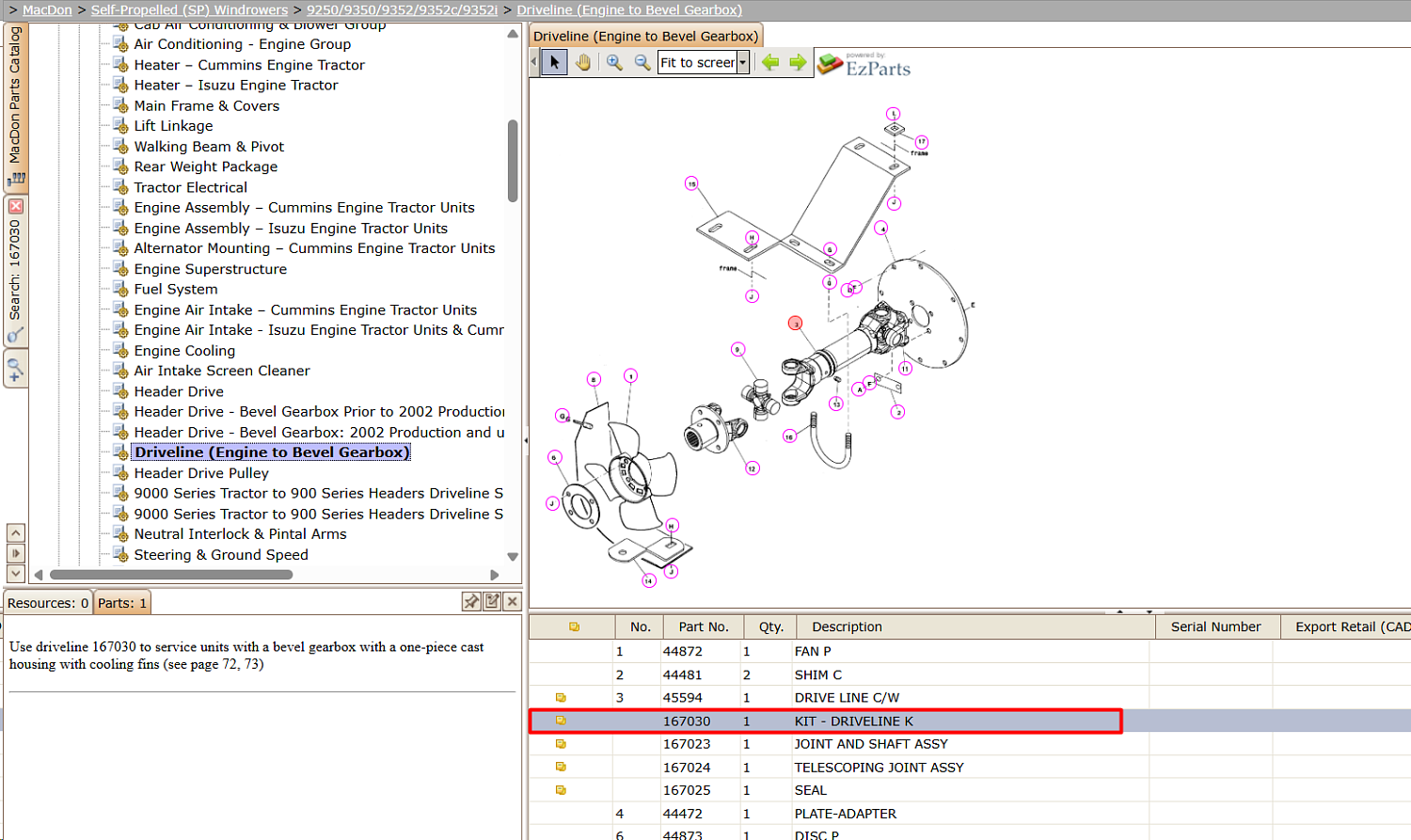Viewport: 1411px width, 840px height.
Task: Select the SHIM C part row
Action: [970, 674]
